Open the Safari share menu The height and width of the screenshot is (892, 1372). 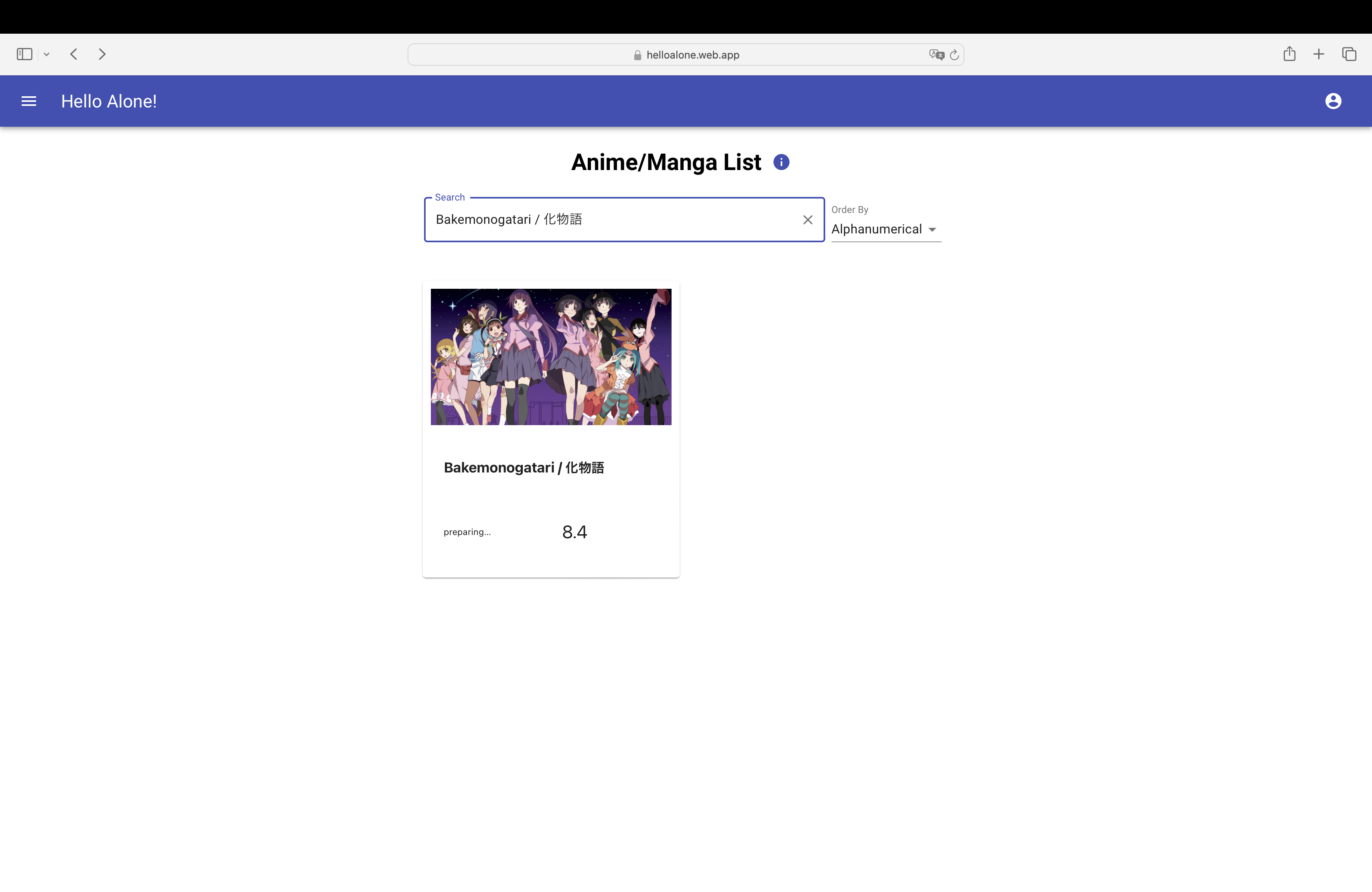coord(1290,54)
